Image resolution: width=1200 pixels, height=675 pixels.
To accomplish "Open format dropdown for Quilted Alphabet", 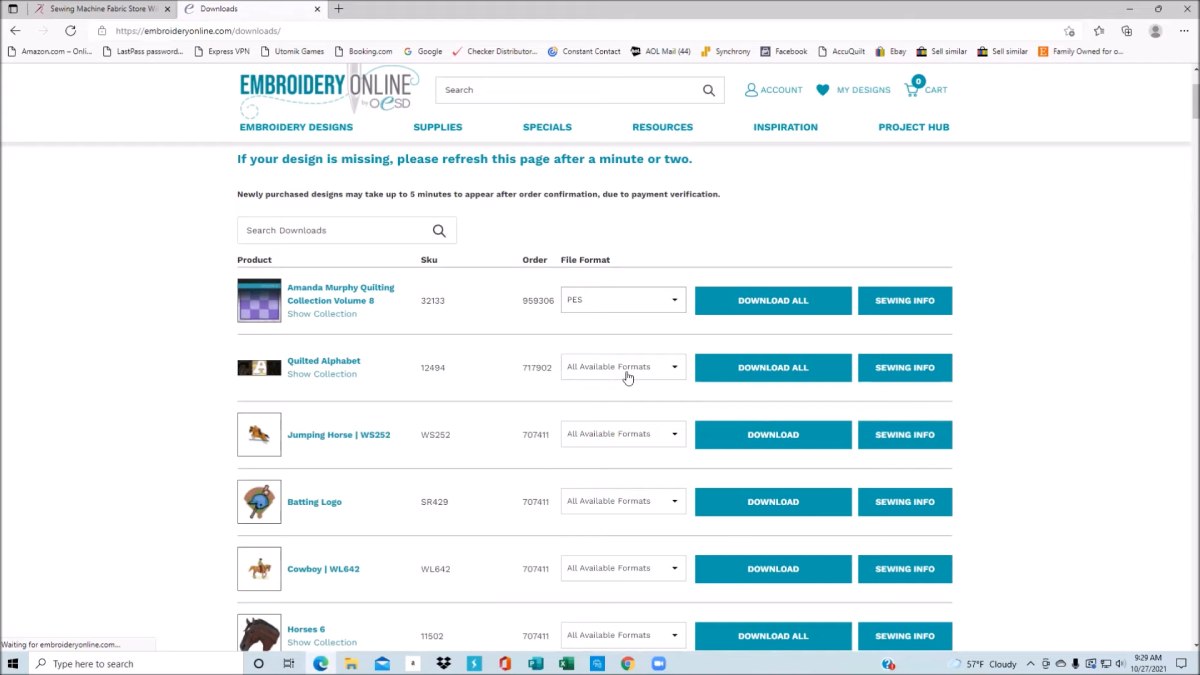I will 623,367.
